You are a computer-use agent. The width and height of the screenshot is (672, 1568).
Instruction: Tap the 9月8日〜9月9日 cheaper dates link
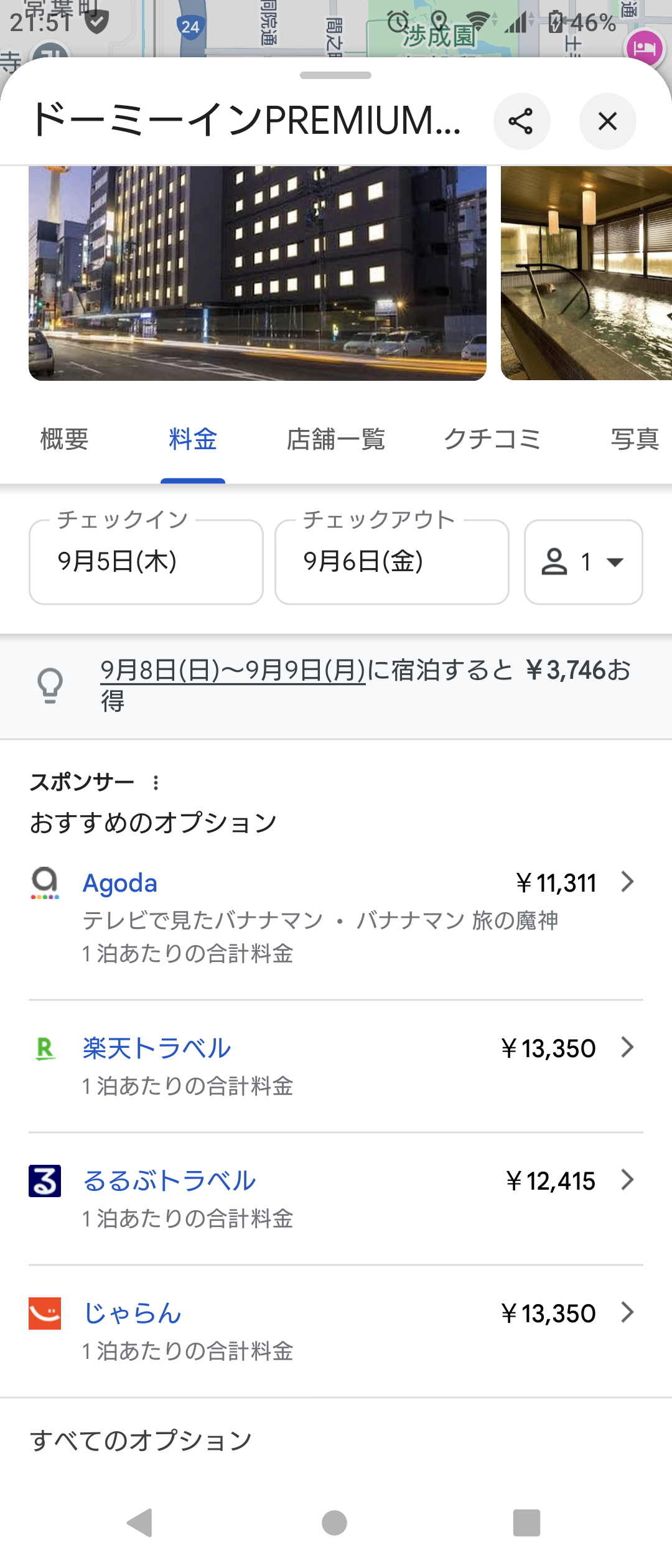point(233,670)
